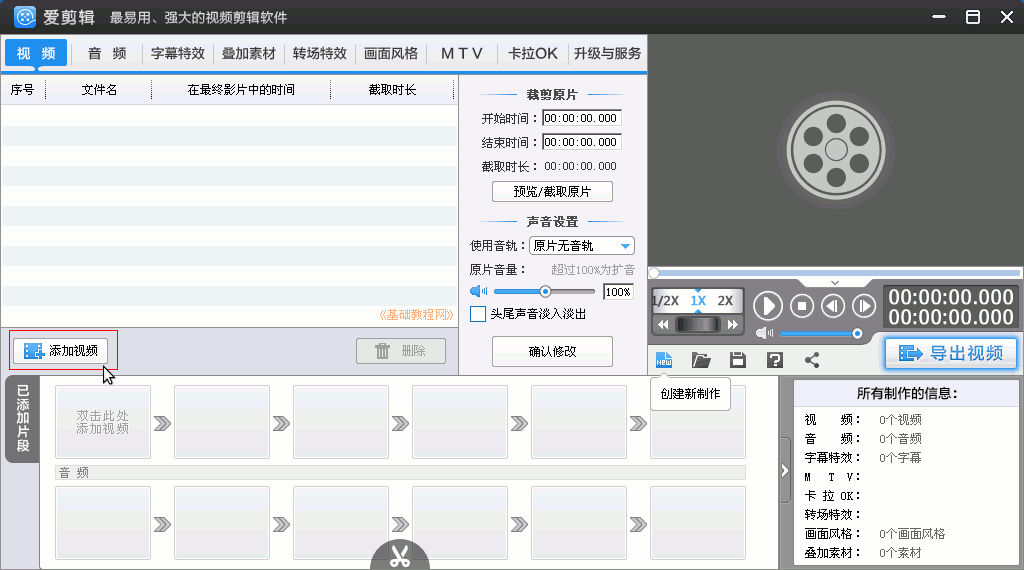Step to the previous frame
Screen dimensions: 1024x570
[x=832, y=306]
